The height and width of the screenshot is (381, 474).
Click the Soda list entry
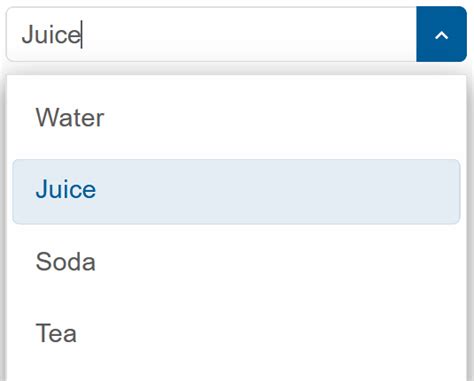(x=236, y=262)
